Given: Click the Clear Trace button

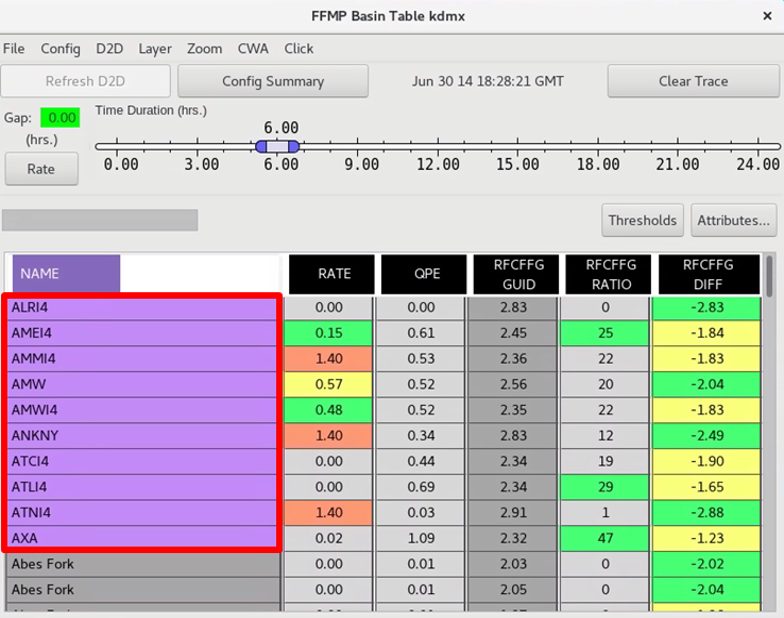Looking at the screenshot, I should coord(693,81).
